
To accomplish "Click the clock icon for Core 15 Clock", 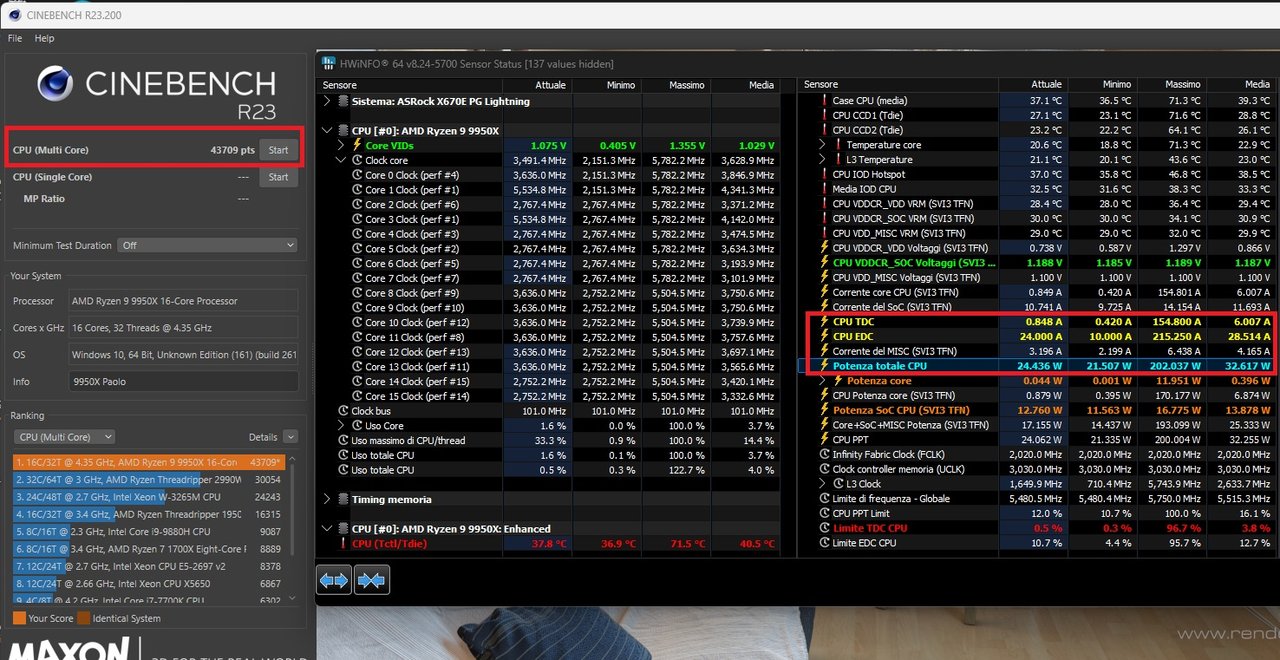I will 357,396.
